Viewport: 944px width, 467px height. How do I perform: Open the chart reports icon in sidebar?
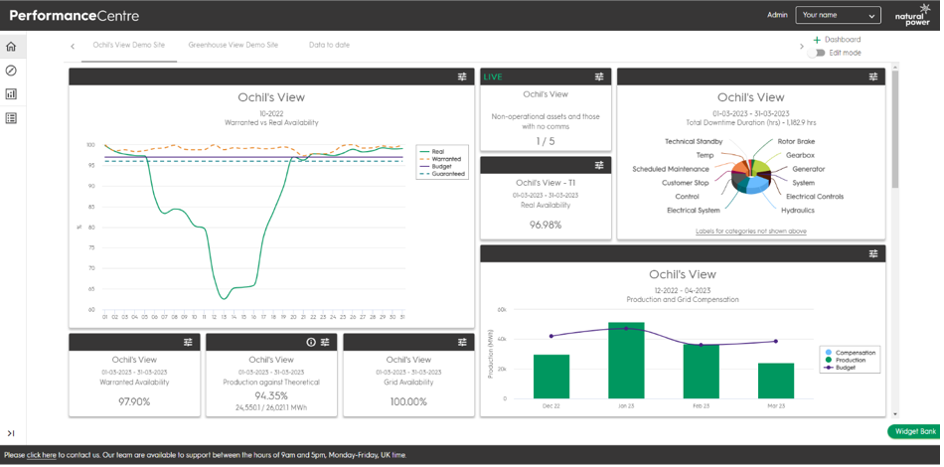11,94
